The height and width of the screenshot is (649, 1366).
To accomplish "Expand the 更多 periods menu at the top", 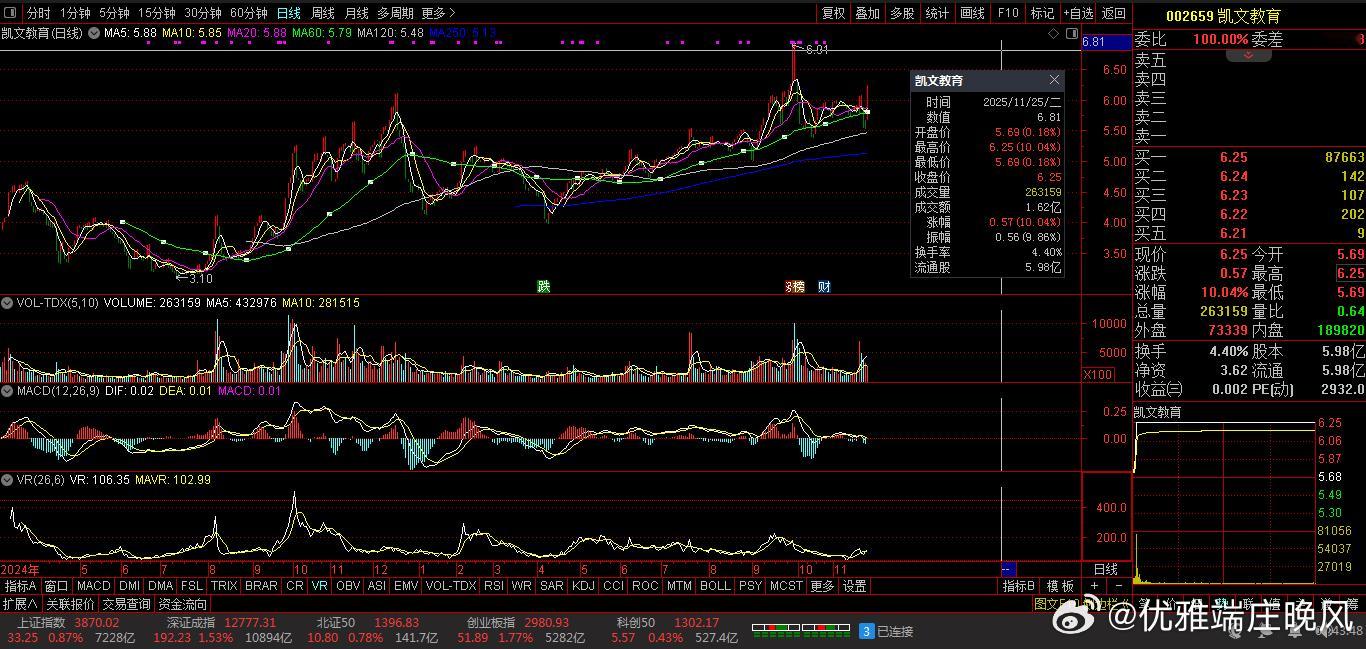I will pos(438,13).
